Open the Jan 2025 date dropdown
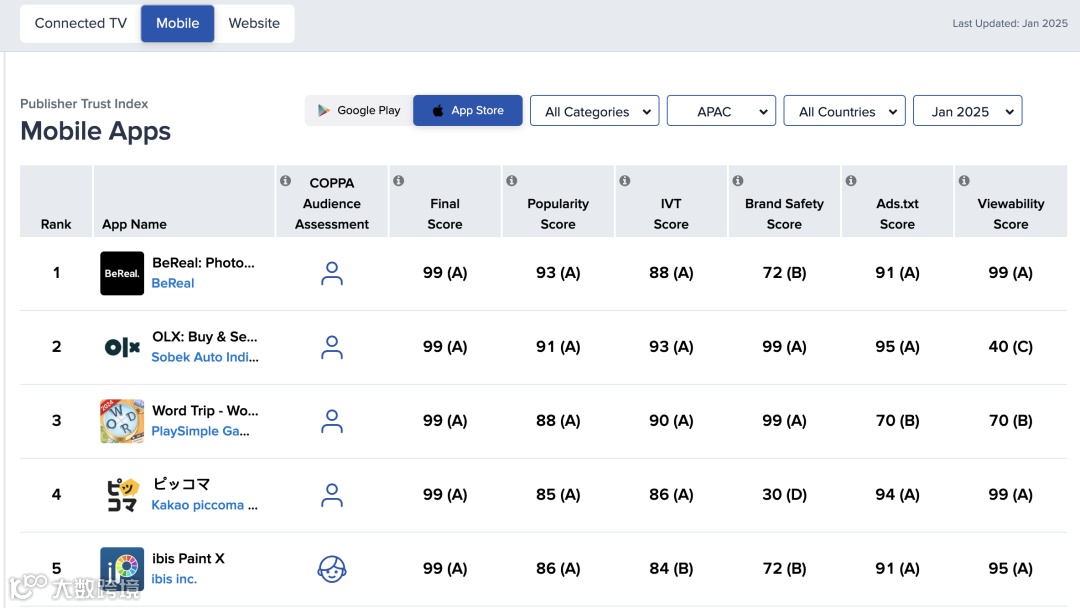Image resolution: width=1080 pixels, height=608 pixels. (x=968, y=112)
